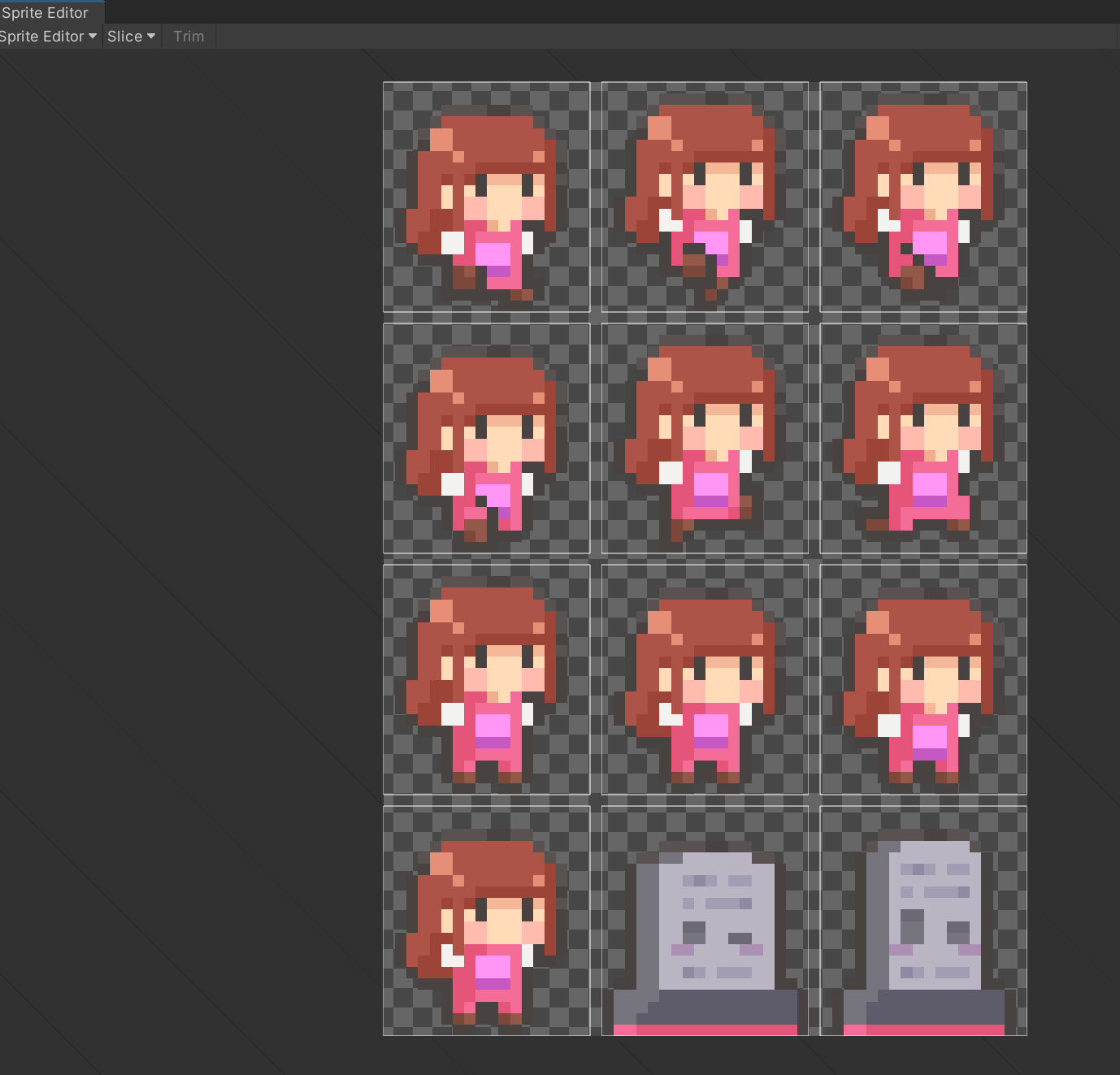The width and height of the screenshot is (1120, 1075).
Task: Select third-row right standing girl sprite
Action: pos(923,679)
